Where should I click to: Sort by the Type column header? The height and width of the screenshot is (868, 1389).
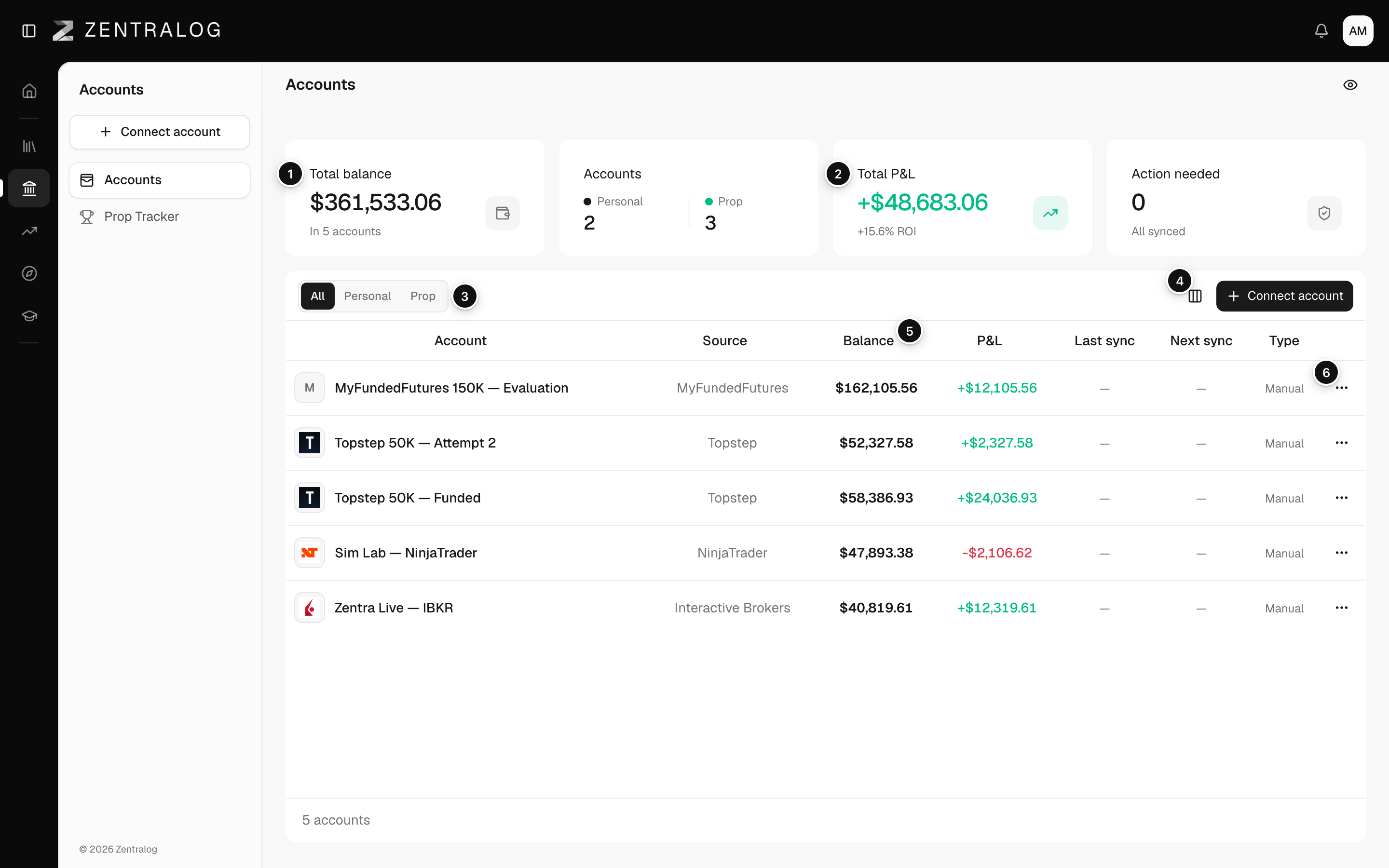pyautogui.click(x=1284, y=341)
